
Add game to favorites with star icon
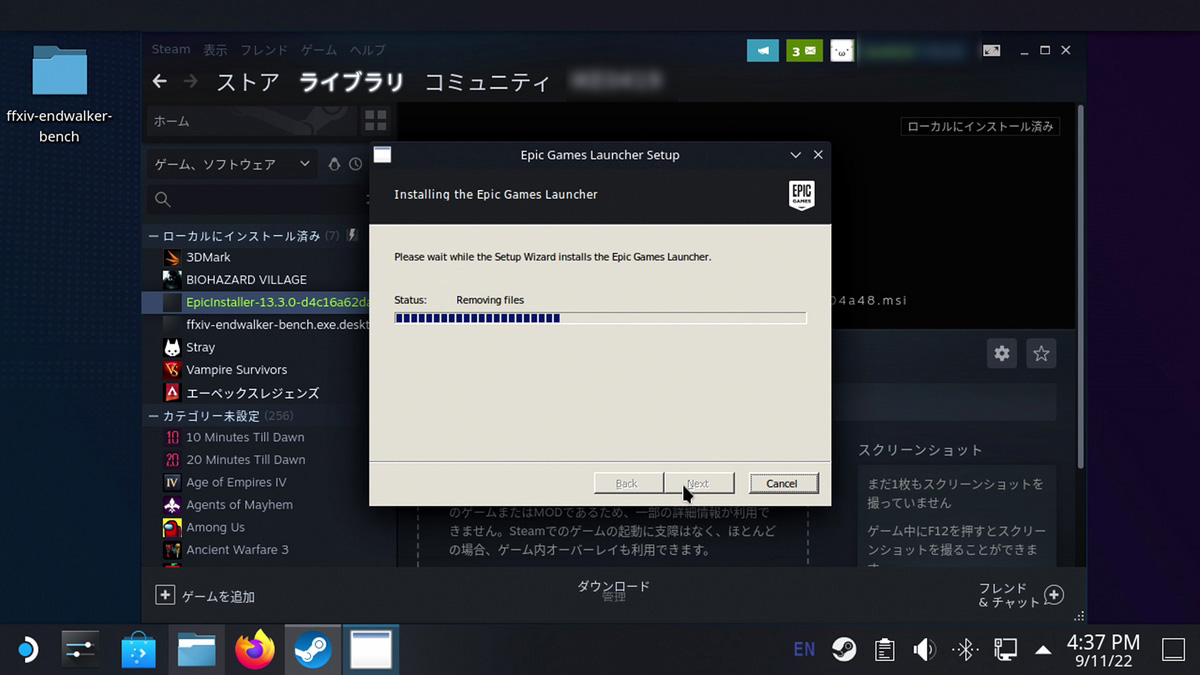click(x=1042, y=353)
